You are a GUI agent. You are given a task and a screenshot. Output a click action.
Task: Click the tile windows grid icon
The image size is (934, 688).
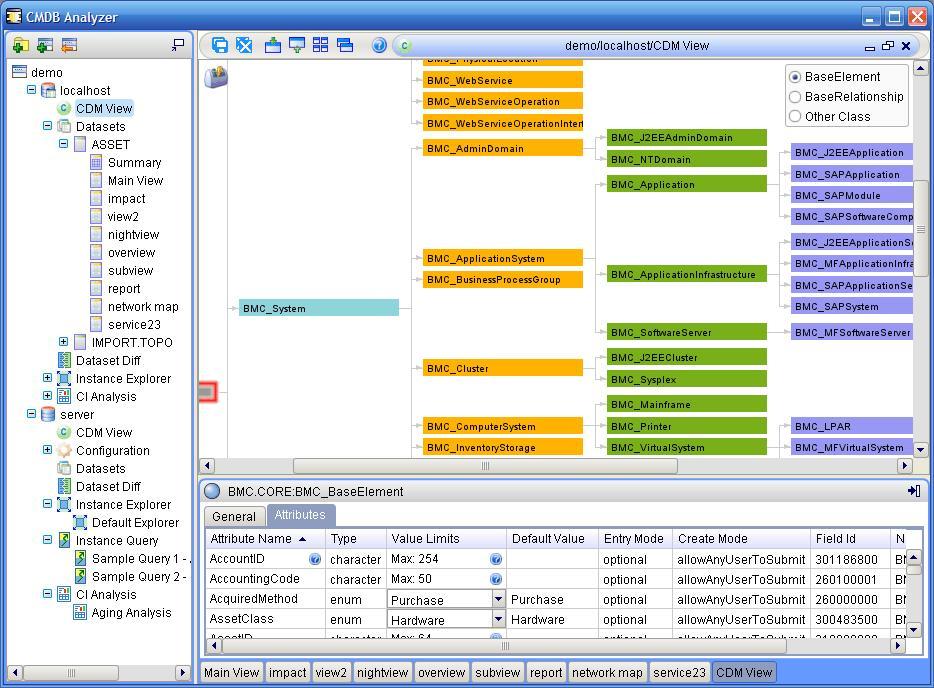point(320,45)
